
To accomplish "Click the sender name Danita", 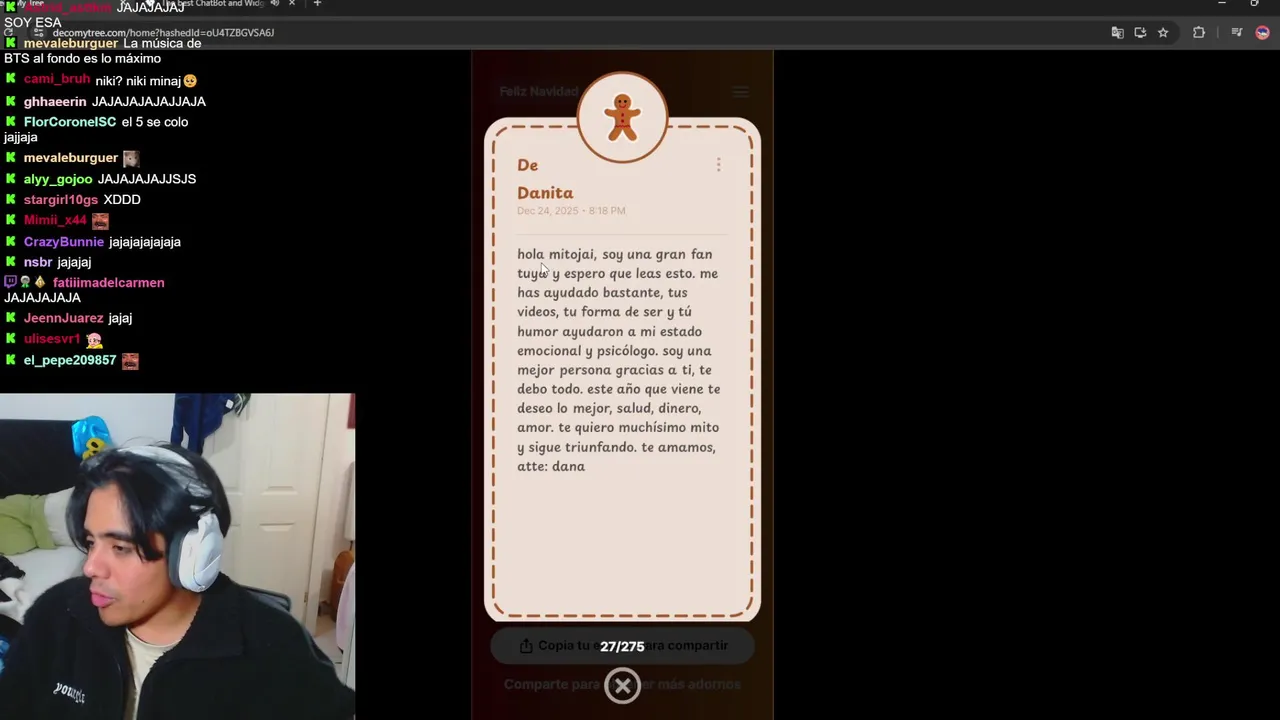I will pos(545,193).
